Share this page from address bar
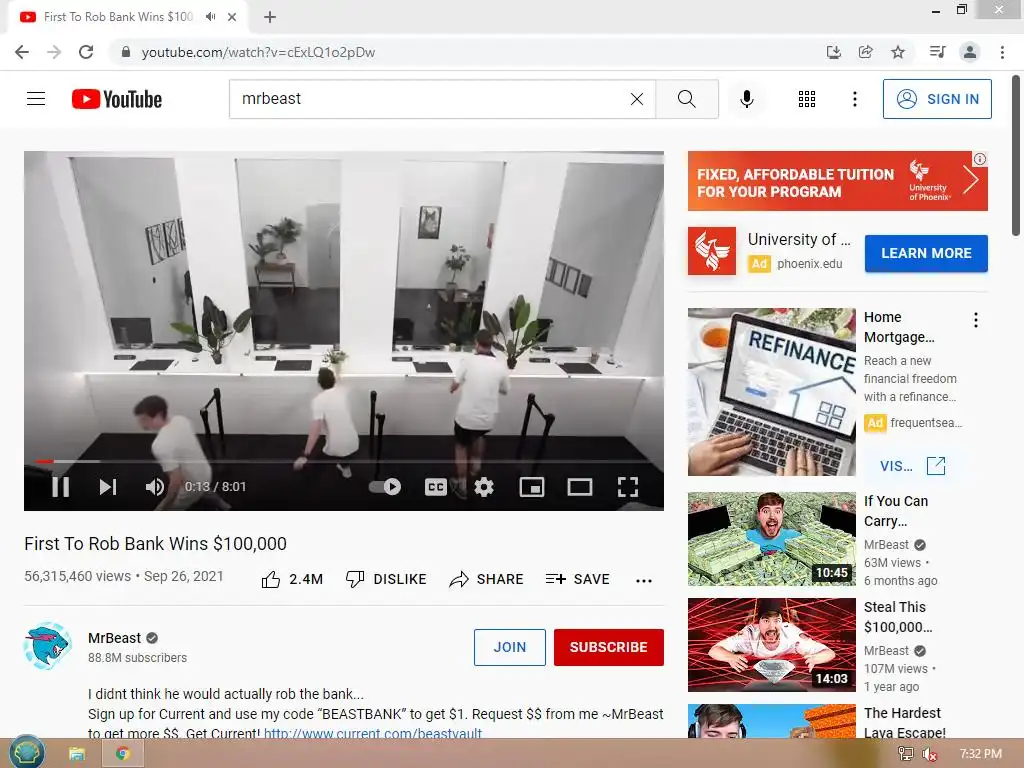 coord(866,52)
